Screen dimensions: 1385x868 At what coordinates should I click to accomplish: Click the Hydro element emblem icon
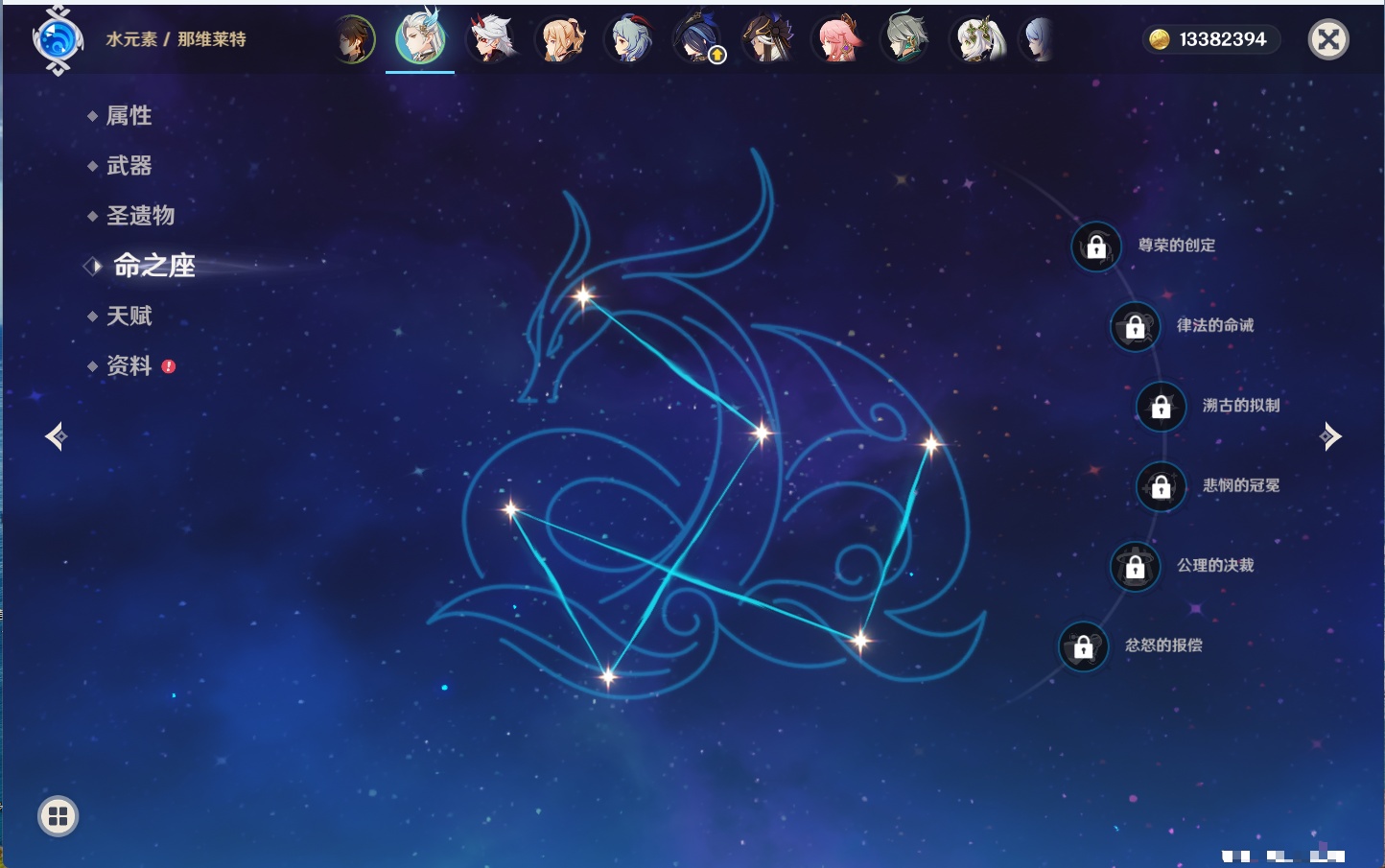[x=58, y=40]
